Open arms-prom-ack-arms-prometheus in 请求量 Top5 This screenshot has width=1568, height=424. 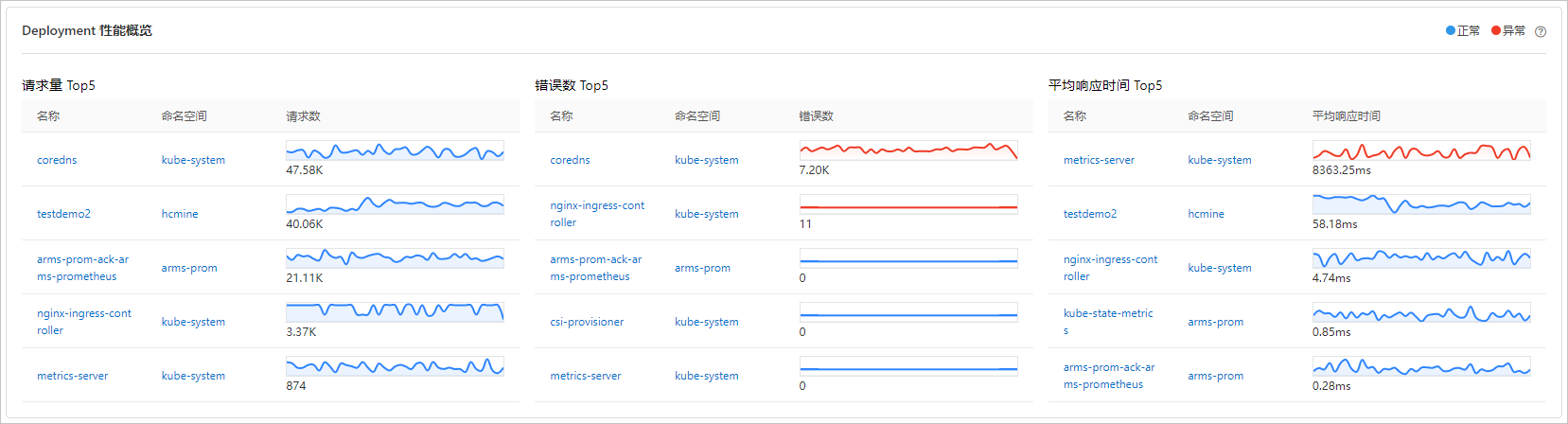click(83, 268)
